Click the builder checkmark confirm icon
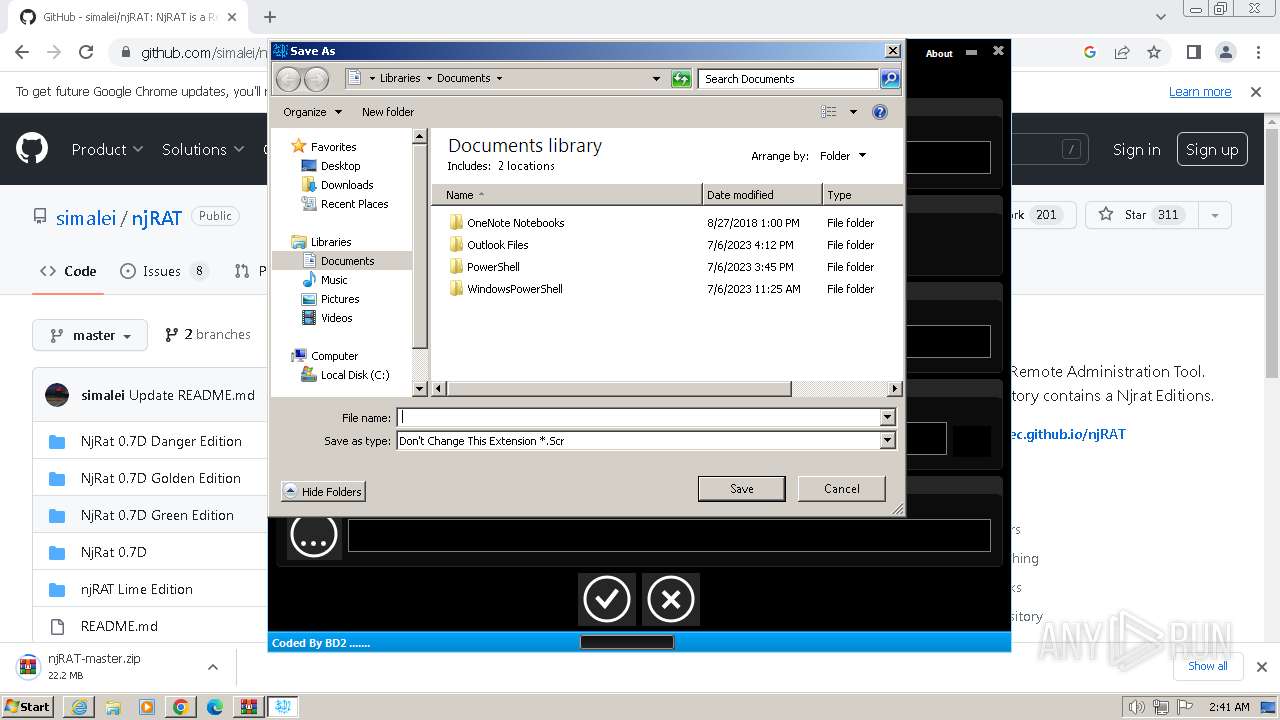The image size is (1280, 720). tap(607, 599)
